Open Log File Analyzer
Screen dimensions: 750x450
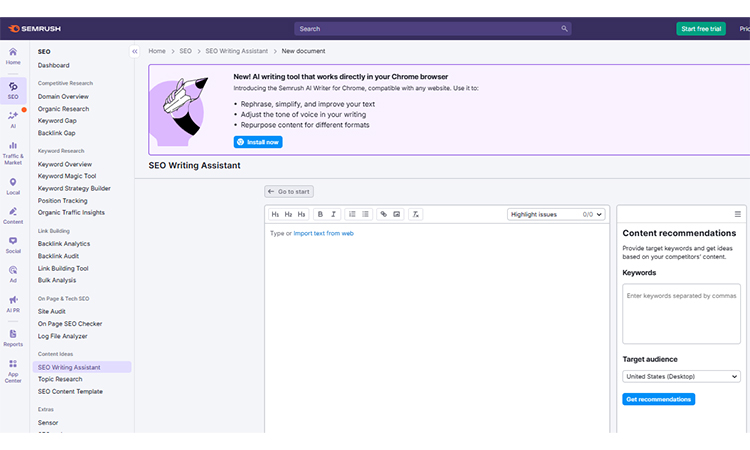63,337
